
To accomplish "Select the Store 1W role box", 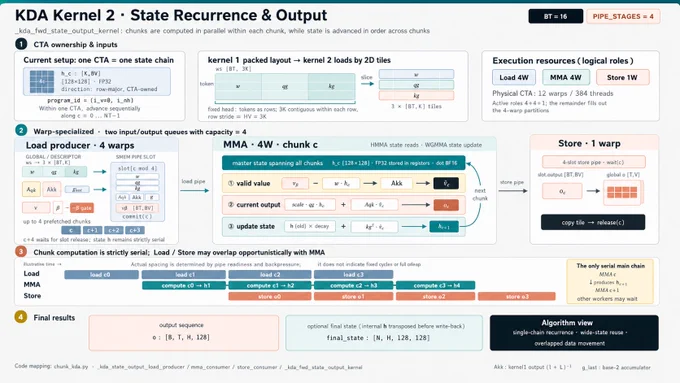I will [622, 77].
